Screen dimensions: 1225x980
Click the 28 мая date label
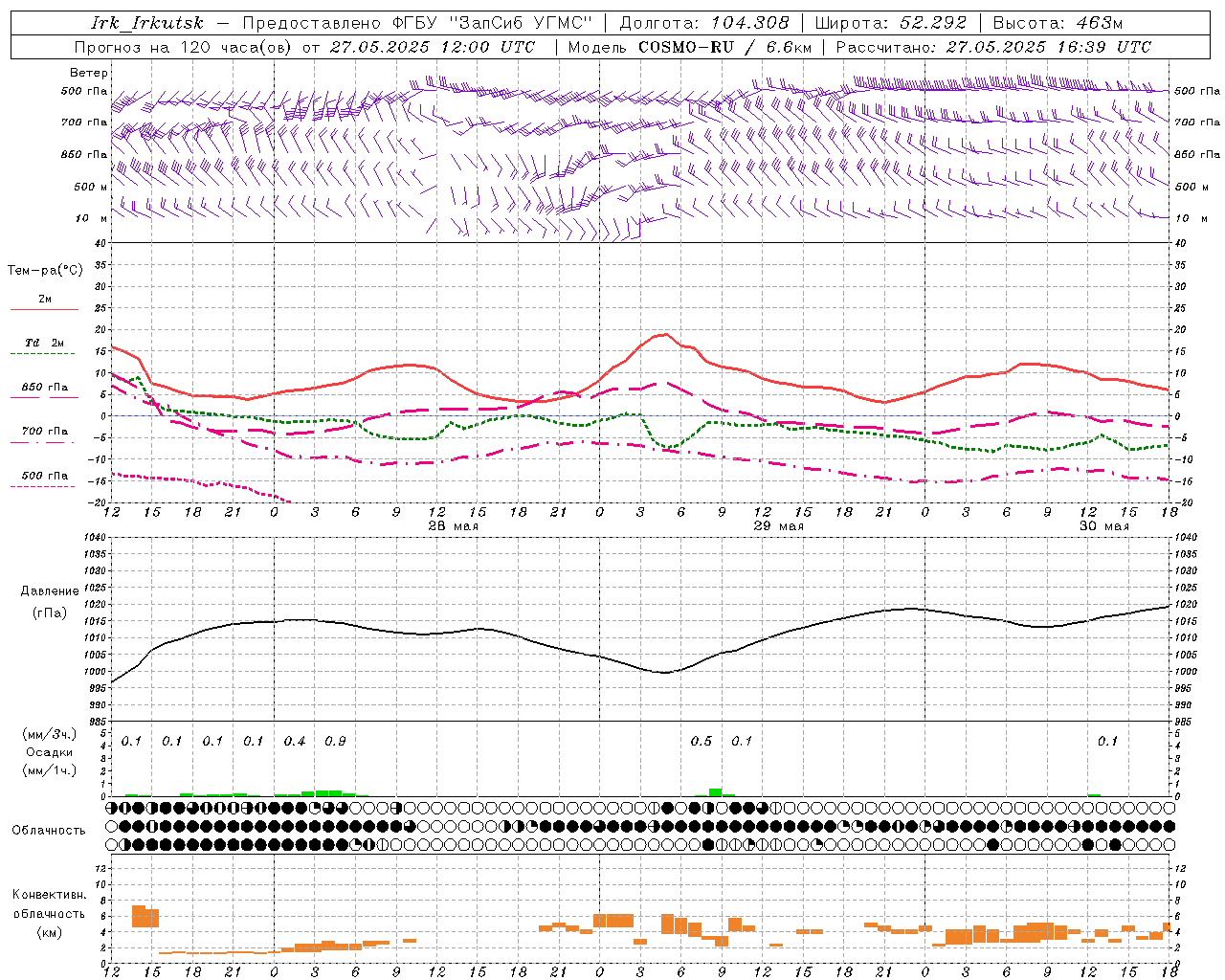(454, 526)
